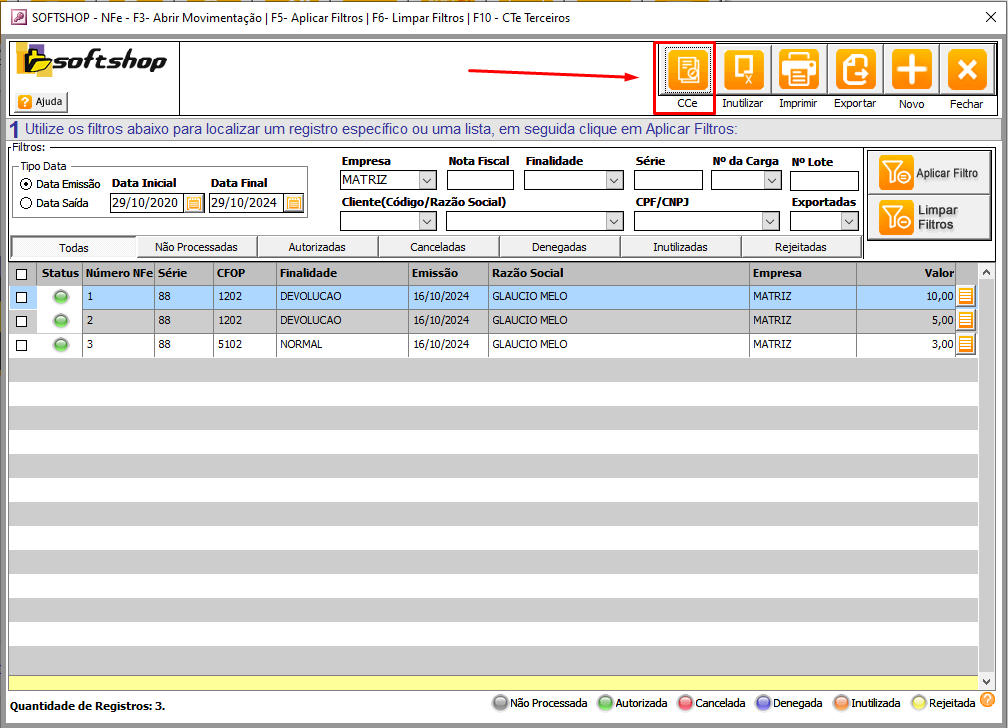Toggle the select-all checkbox in header
1008x728 pixels.
[22, 273]
